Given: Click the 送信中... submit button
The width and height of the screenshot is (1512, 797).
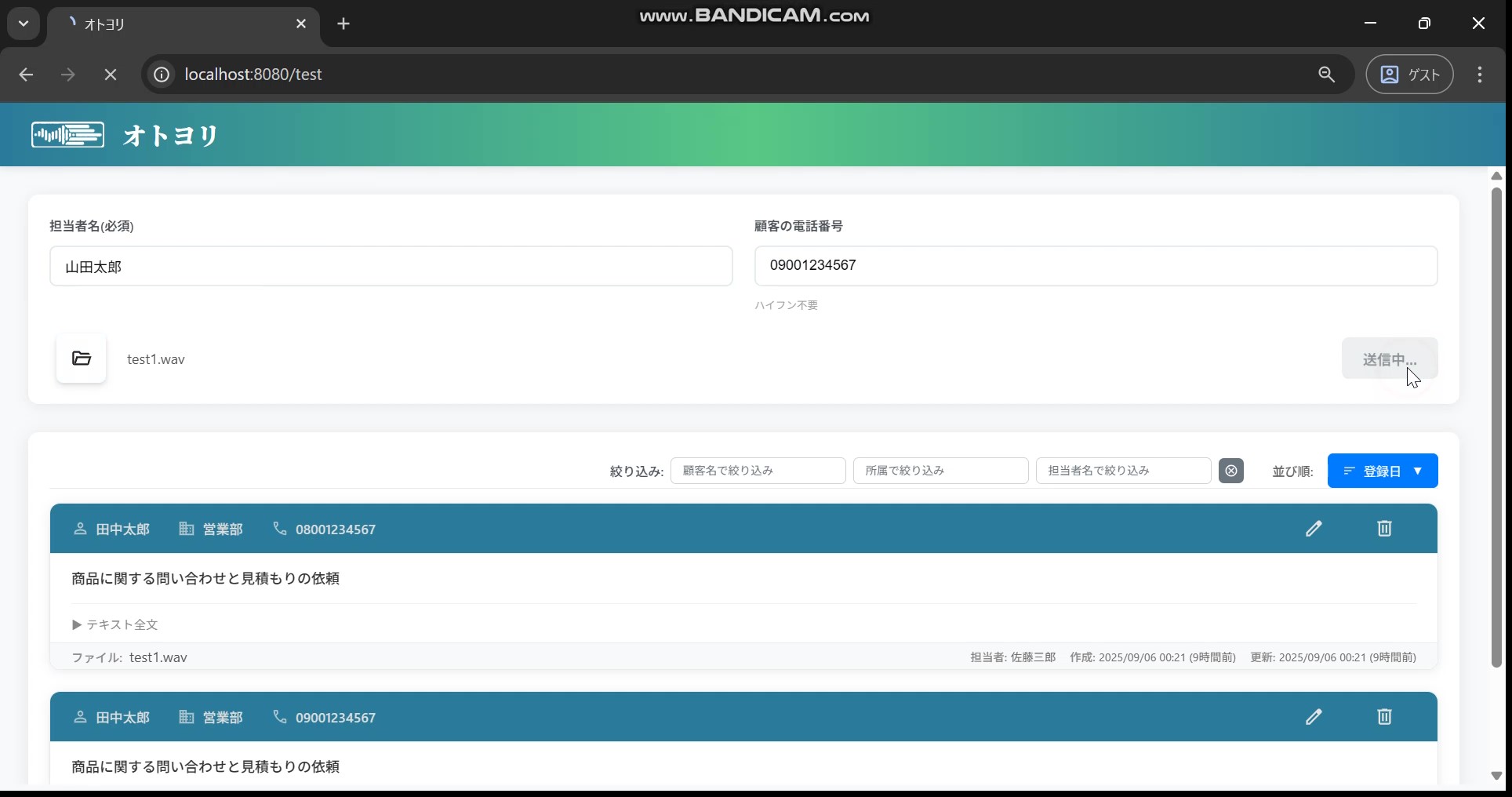Looking at the screenshot, I should tap(1389, 358).
